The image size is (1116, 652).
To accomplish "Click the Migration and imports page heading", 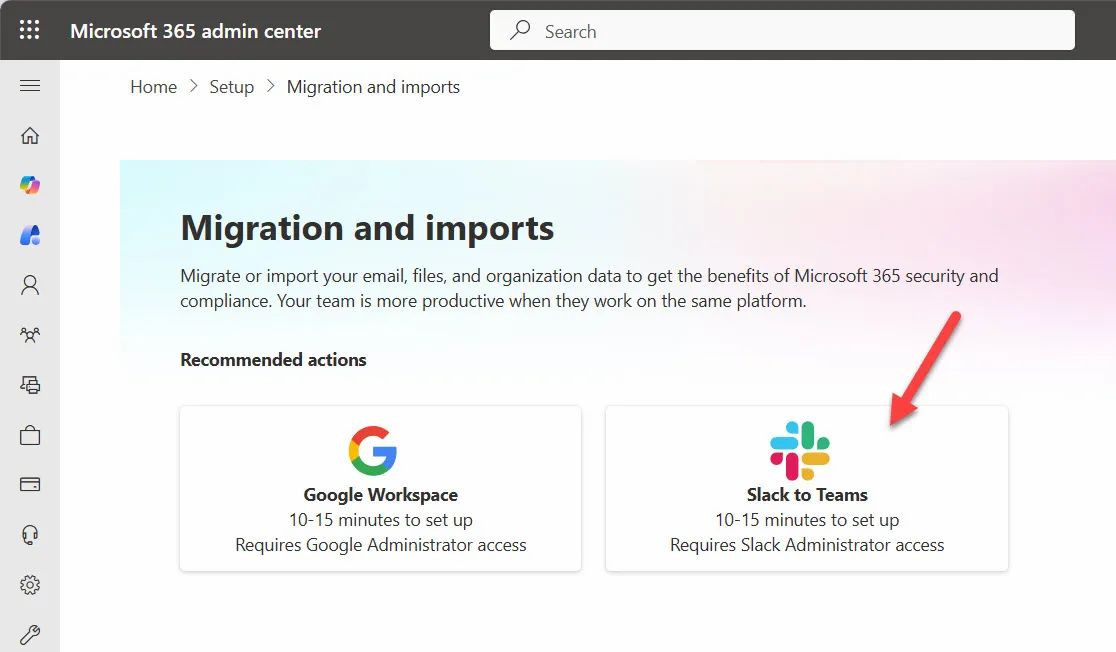I will [x=367, y=228].
